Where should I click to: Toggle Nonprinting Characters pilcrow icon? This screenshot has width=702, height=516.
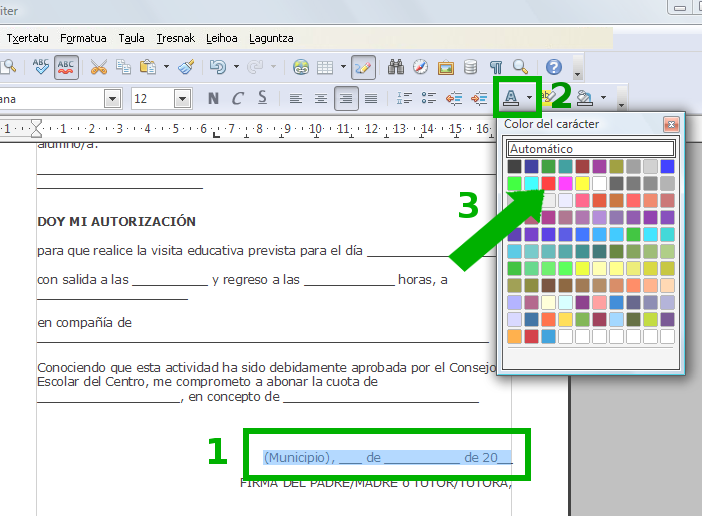pyautogui.click(x=496, y=68)
